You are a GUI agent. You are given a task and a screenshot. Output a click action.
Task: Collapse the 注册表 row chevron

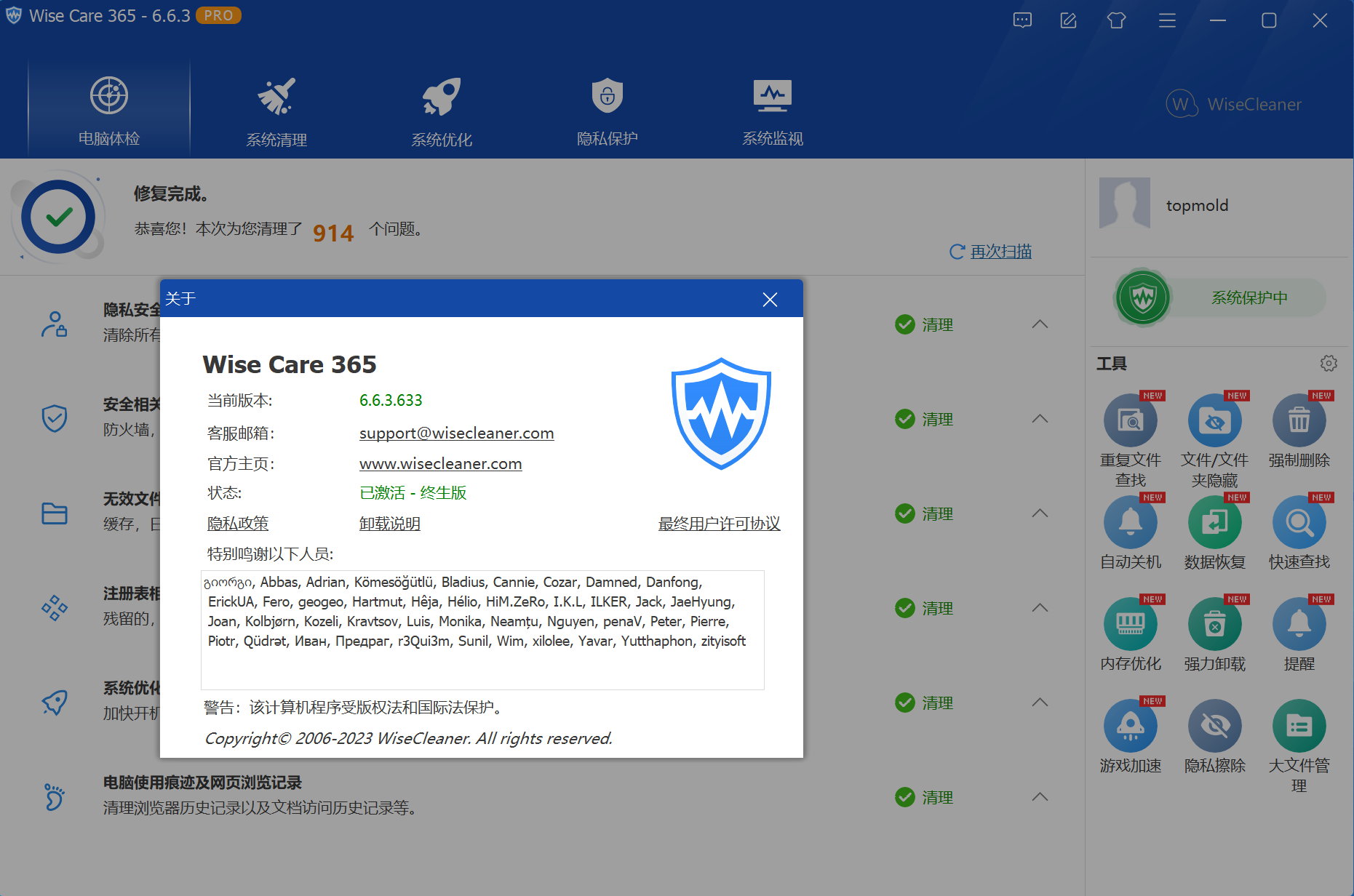coord(1040,608)
